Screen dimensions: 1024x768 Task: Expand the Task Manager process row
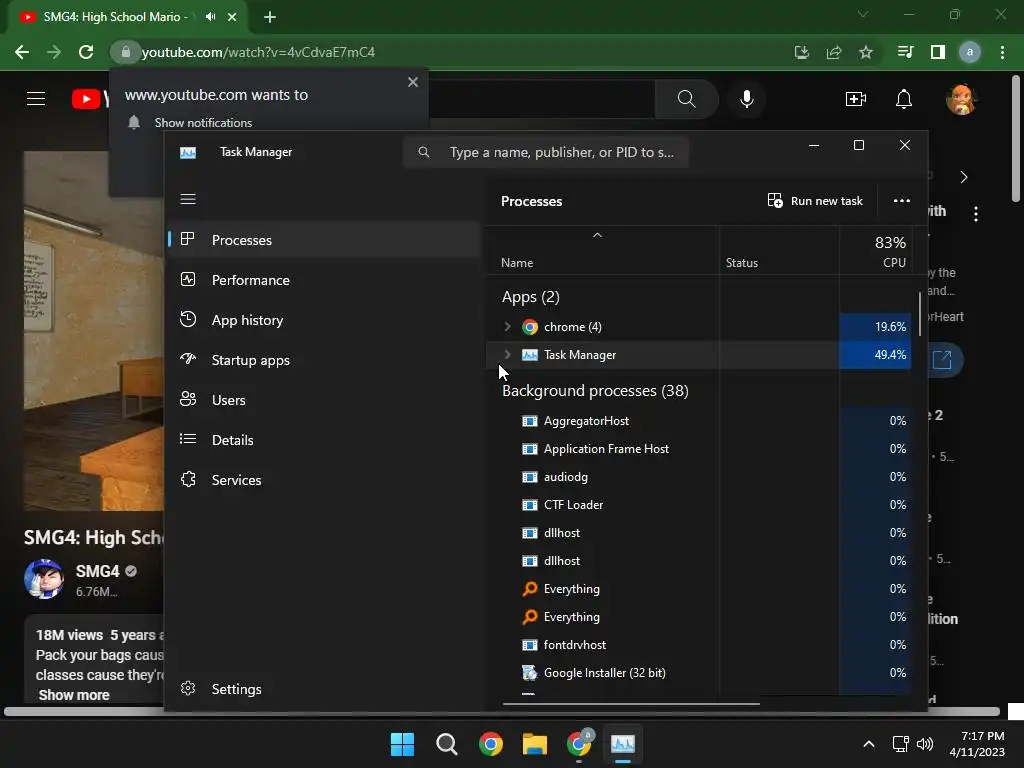[507, 355]
